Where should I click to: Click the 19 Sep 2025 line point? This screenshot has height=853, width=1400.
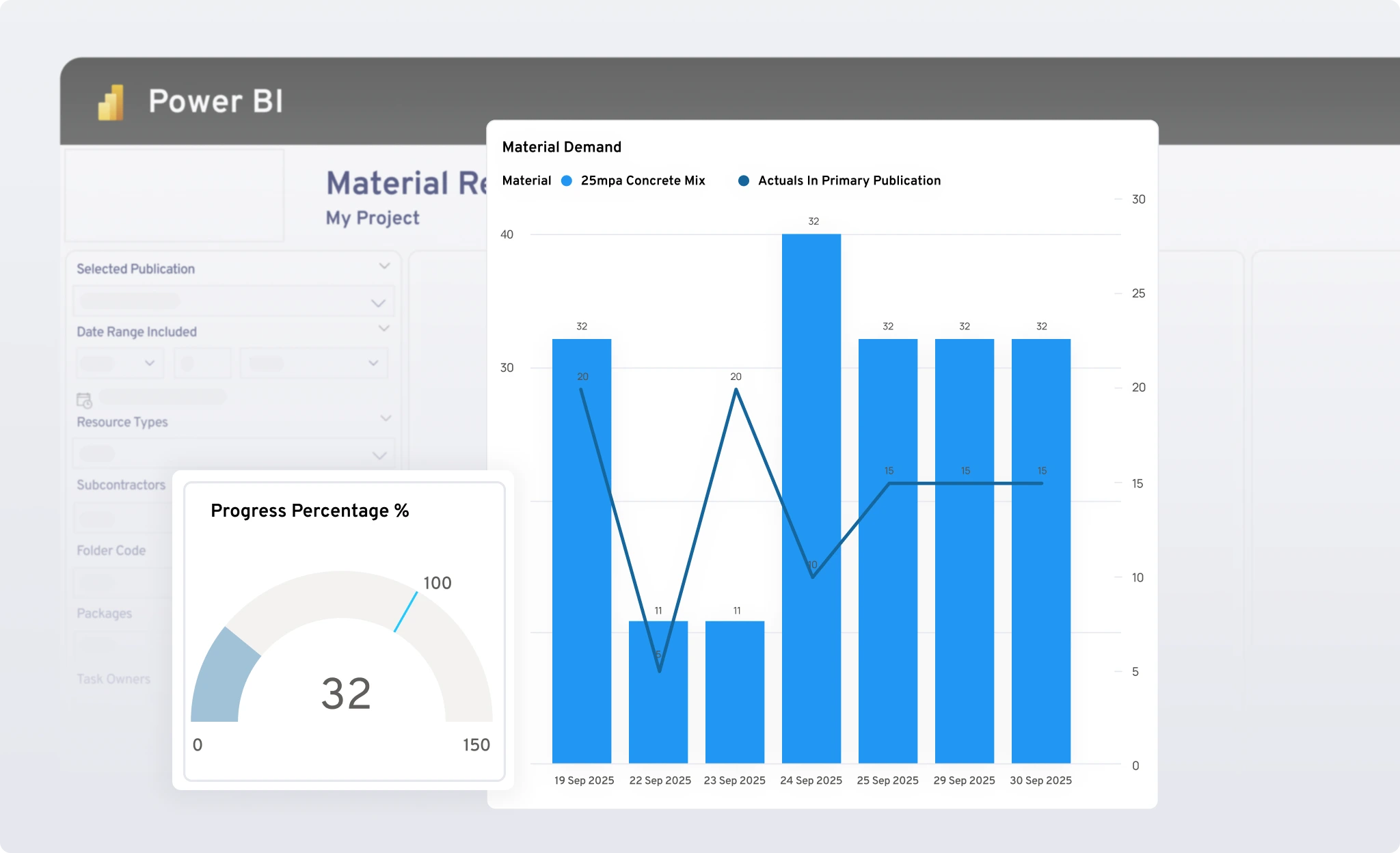pos(581,389)
